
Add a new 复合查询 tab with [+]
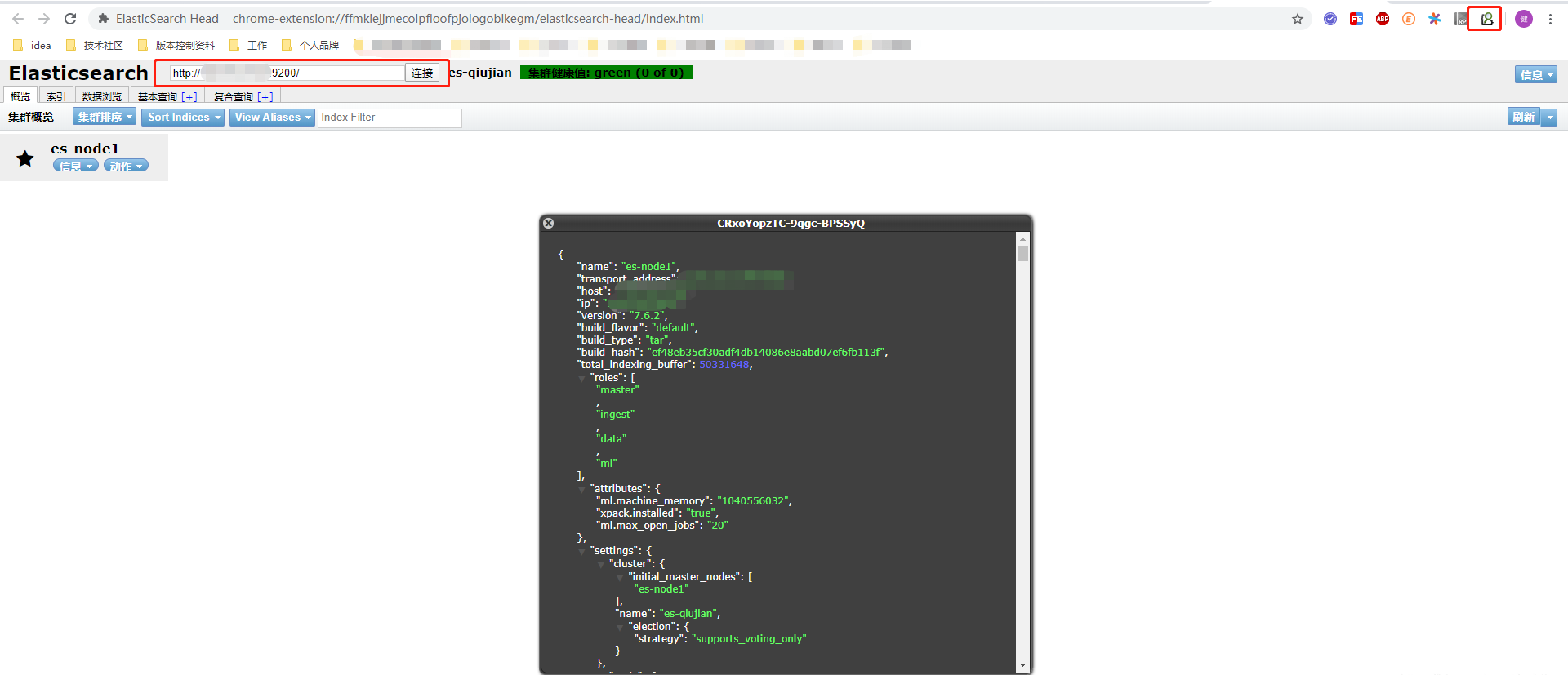tap(265, 96)
